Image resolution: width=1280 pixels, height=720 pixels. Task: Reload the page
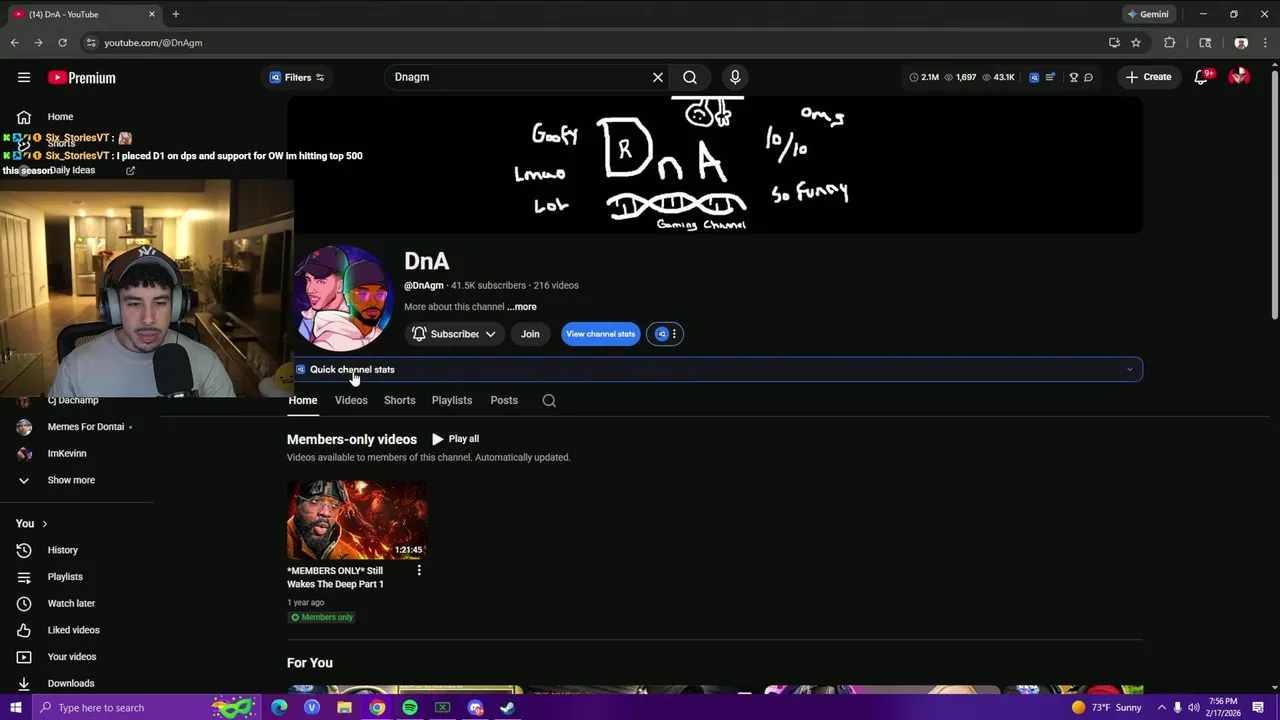(62, 43)
